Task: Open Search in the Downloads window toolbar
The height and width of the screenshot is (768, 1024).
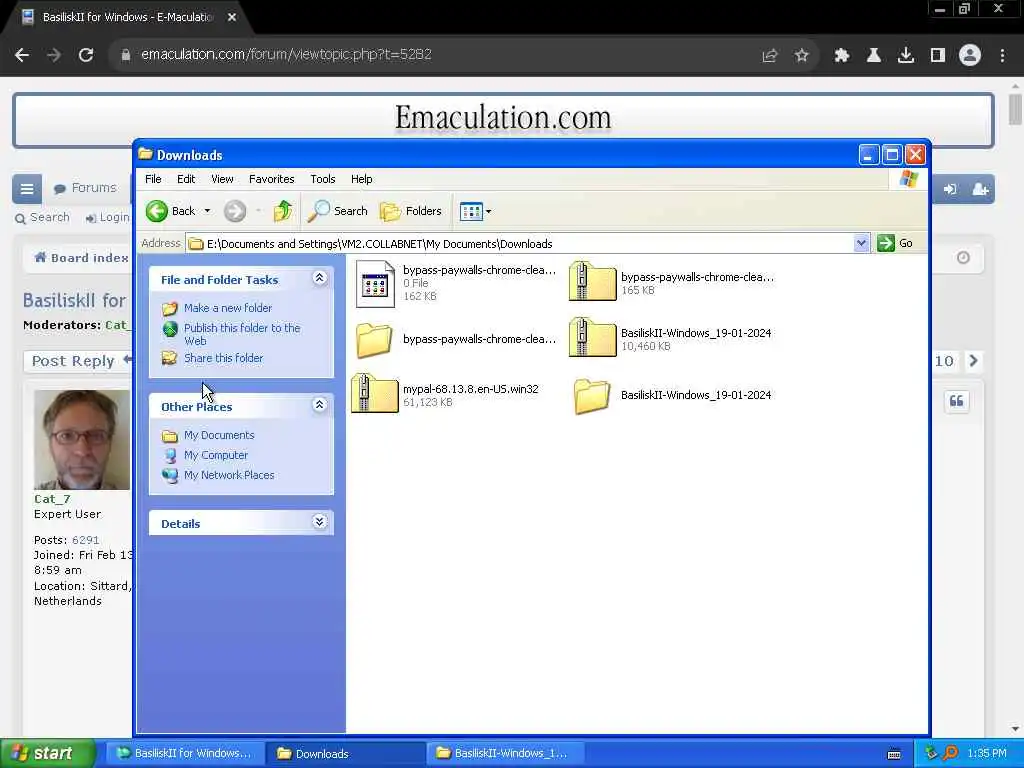Action: [338, 211]
